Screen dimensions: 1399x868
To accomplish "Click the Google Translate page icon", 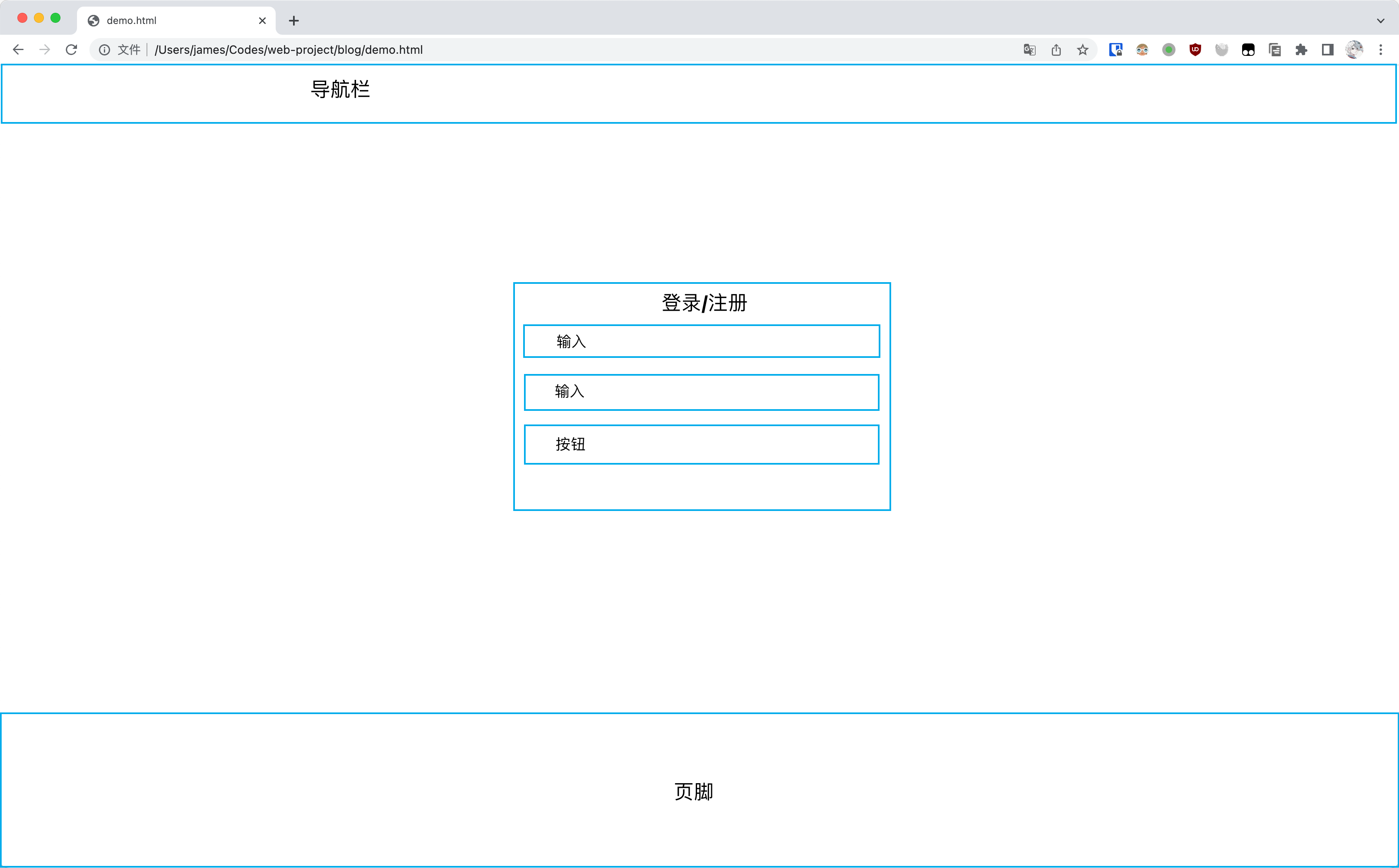I will [1029, 50].
